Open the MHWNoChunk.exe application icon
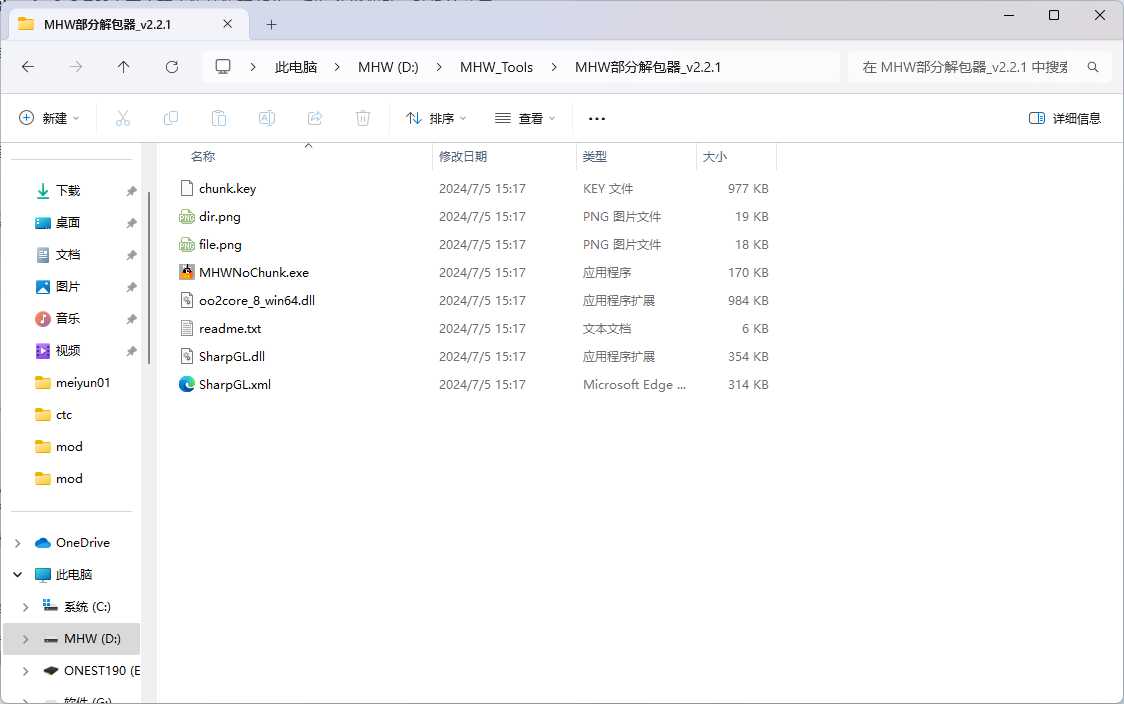 click(187, 272)
